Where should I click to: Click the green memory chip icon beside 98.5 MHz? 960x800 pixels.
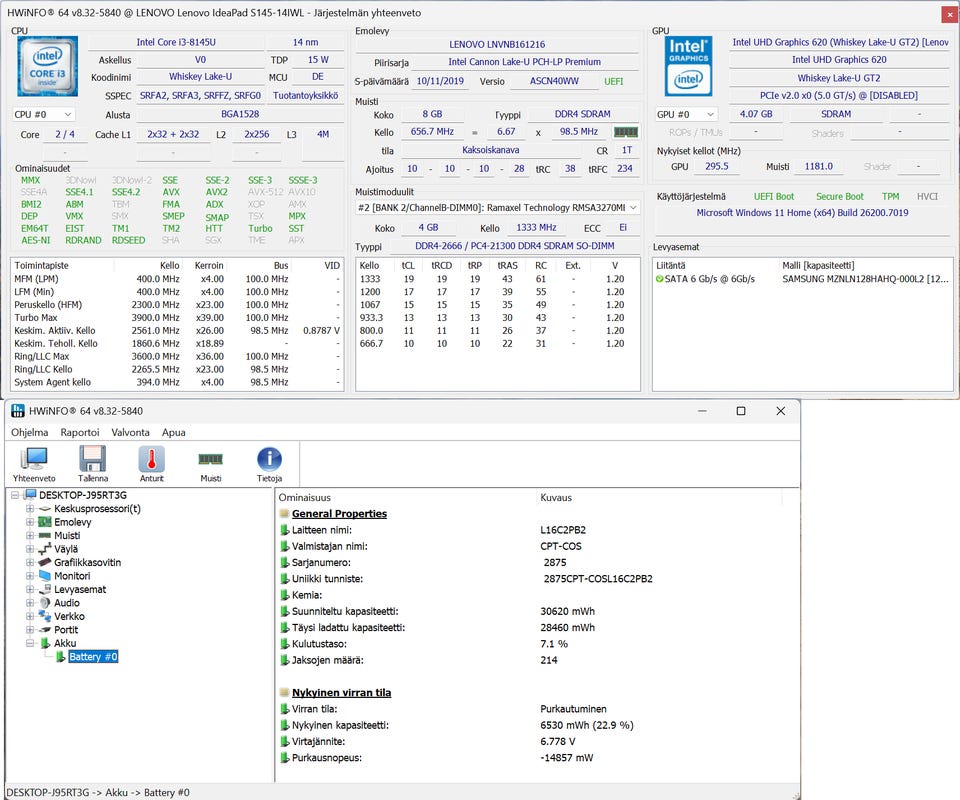click(x=626, y=132)
